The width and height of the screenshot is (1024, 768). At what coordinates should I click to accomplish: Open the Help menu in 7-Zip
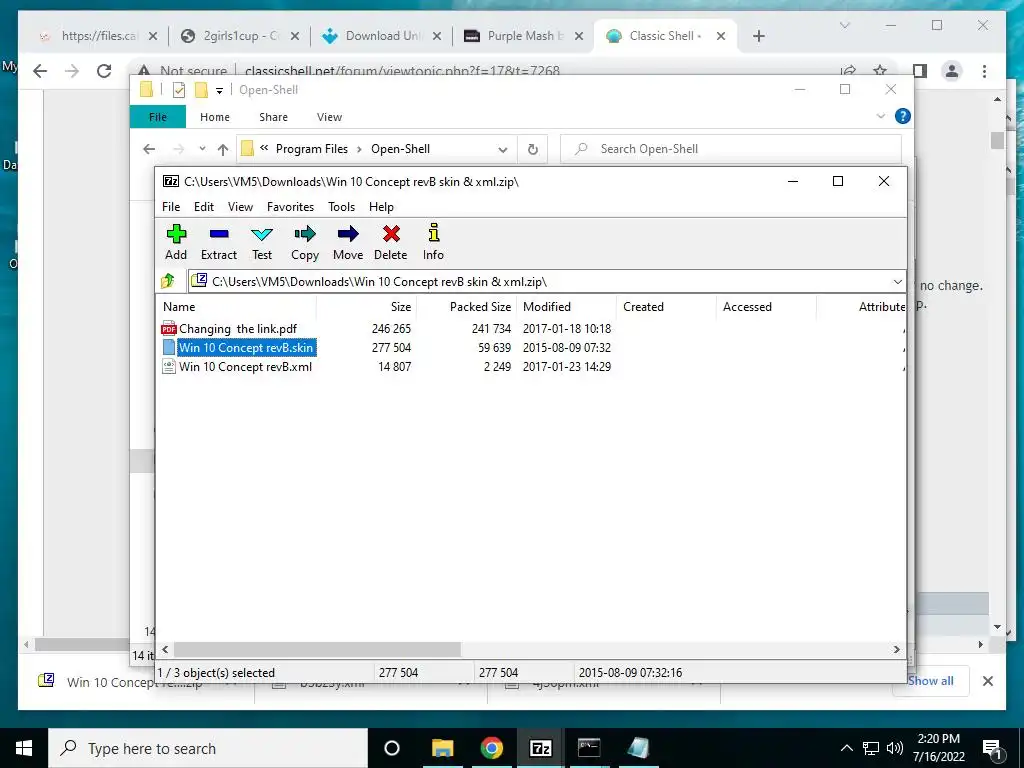(x=381, y=207)
